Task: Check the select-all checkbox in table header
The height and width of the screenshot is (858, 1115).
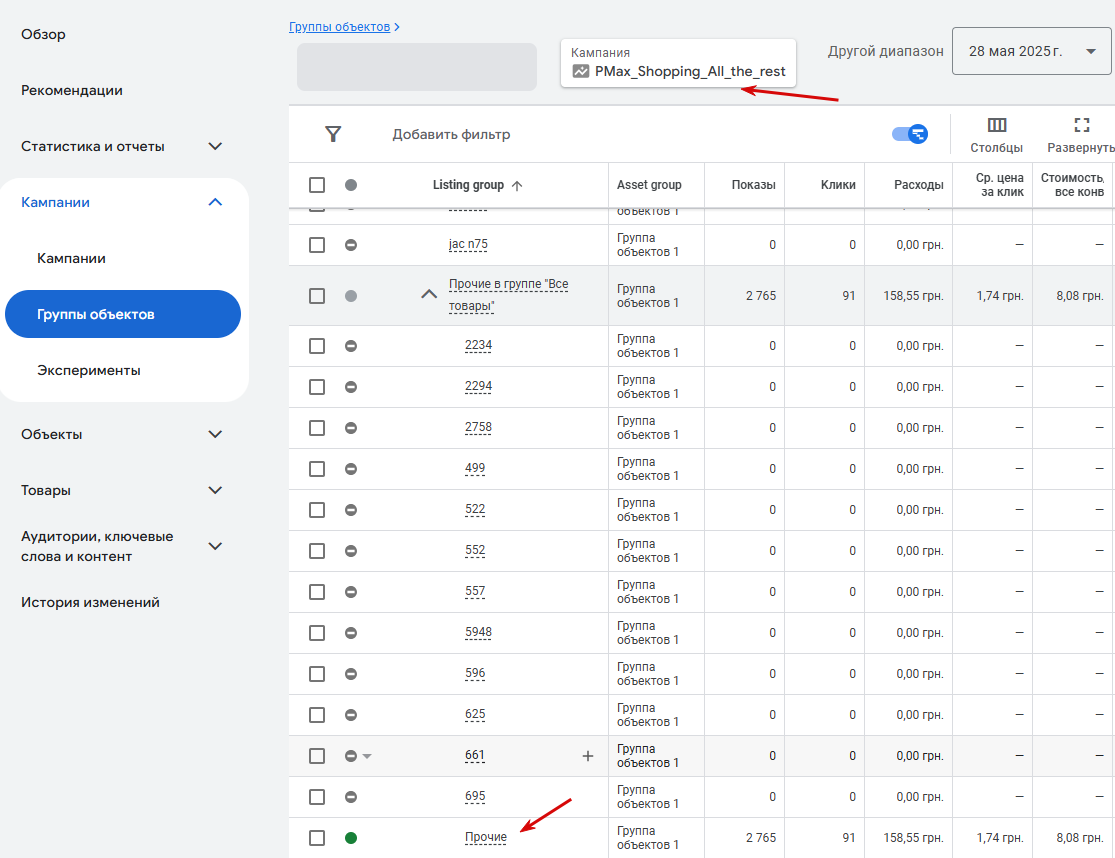Action: (317, 185)
